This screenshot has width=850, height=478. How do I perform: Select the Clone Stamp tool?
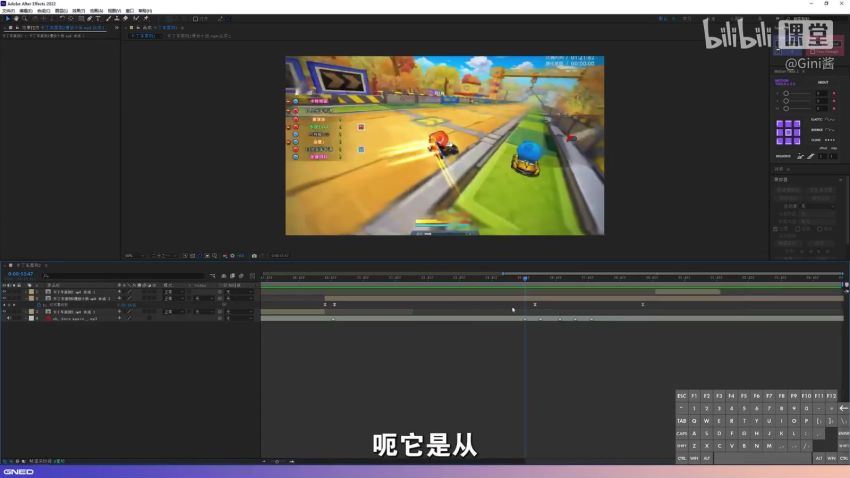(x=117, y=18)
